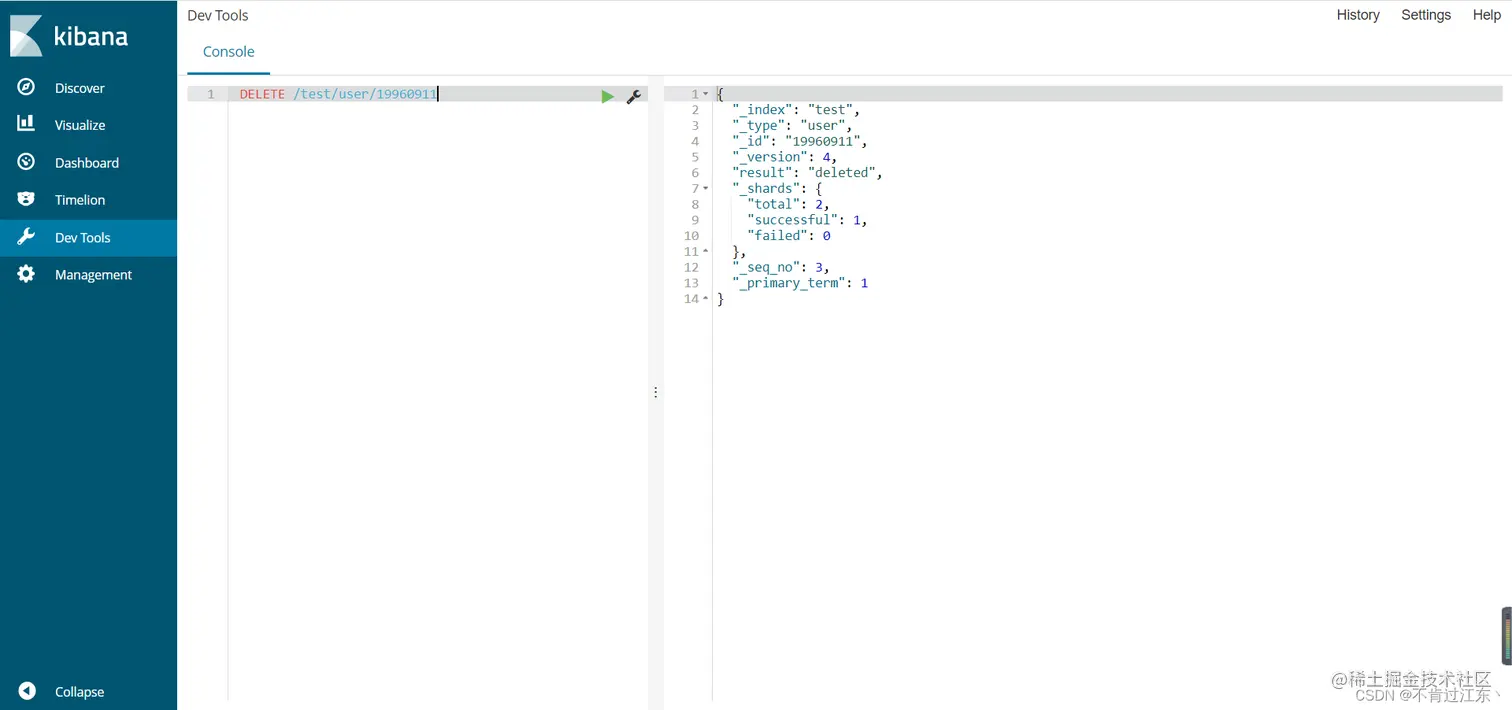Click "_version": 4 response line
1512x710 pixels.
[x=784, y=157]
